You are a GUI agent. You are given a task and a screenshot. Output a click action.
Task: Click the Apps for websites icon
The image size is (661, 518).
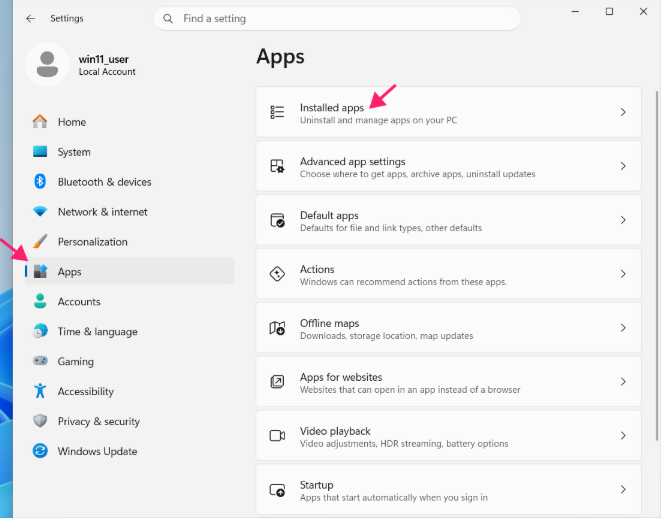(x=277, y=382)
